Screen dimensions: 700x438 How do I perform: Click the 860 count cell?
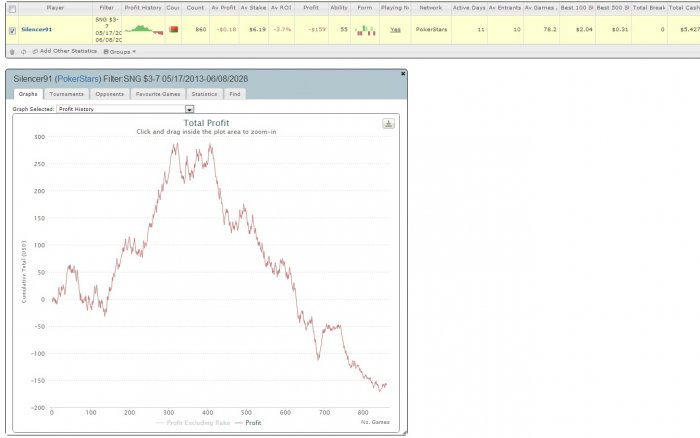coord(201,29)
